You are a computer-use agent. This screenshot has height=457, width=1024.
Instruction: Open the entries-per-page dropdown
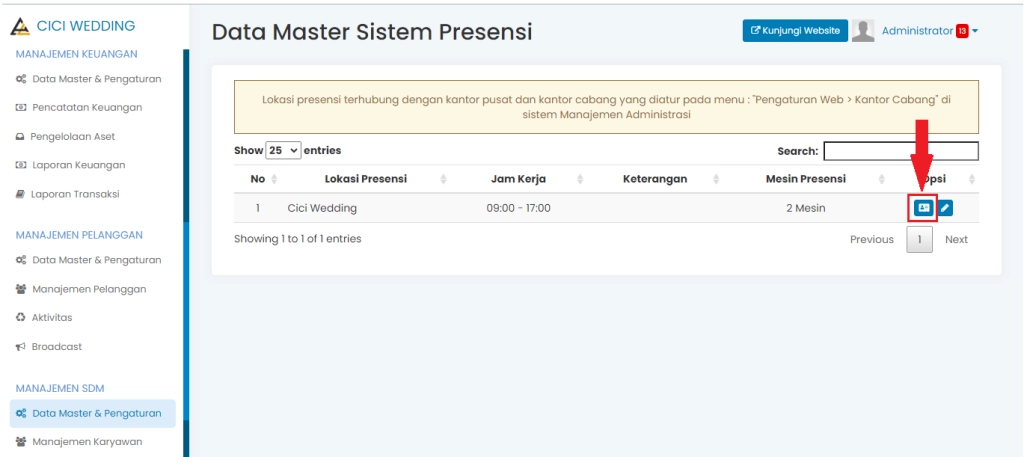pos(284,151)
